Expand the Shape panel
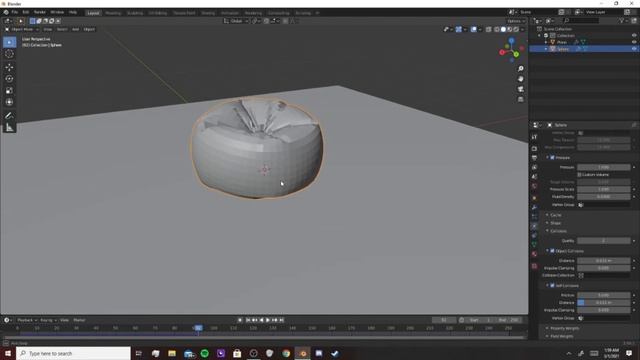 [x=556, y=223]
